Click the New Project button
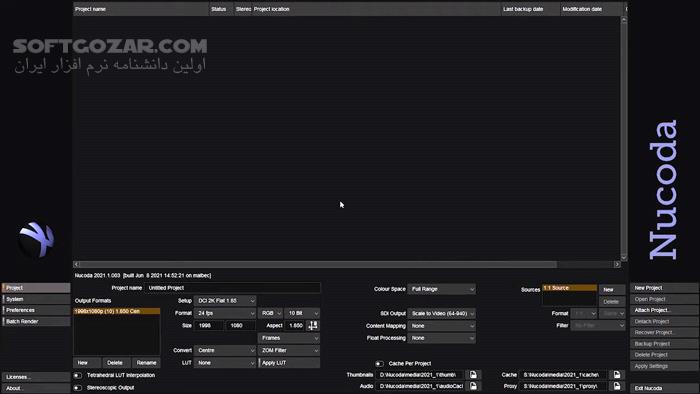This screenshot has width=700, height=394. tap(664, 288)
